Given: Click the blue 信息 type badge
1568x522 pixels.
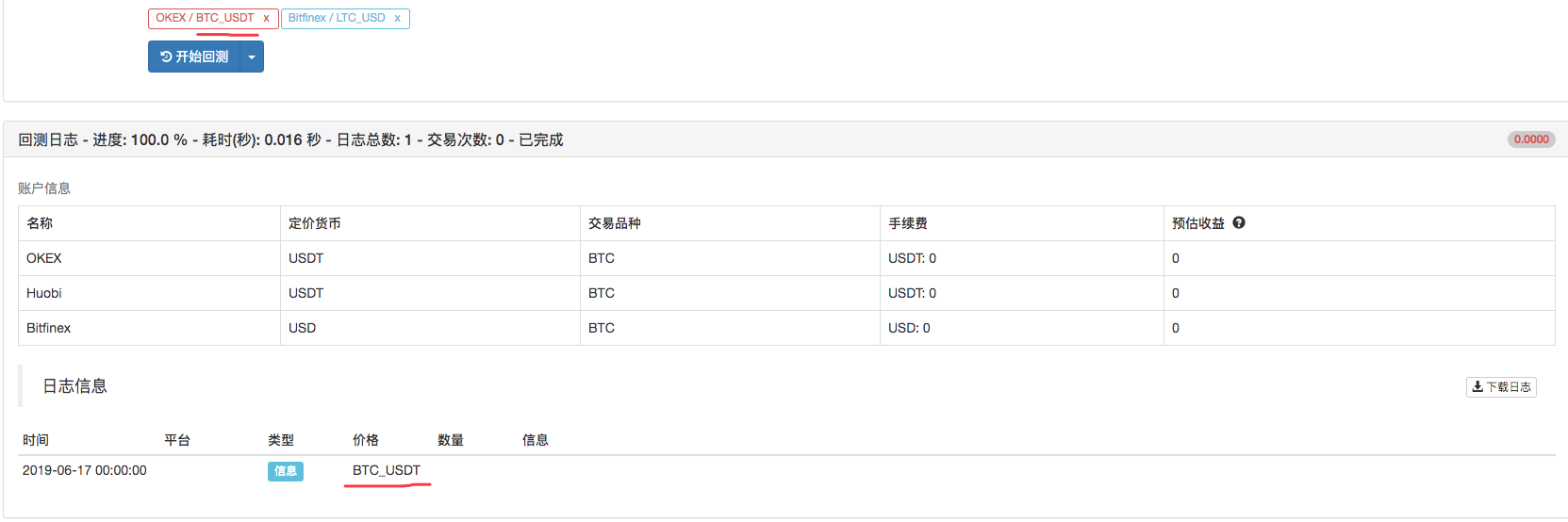Looking at the screenshot, I should point(285,471).
